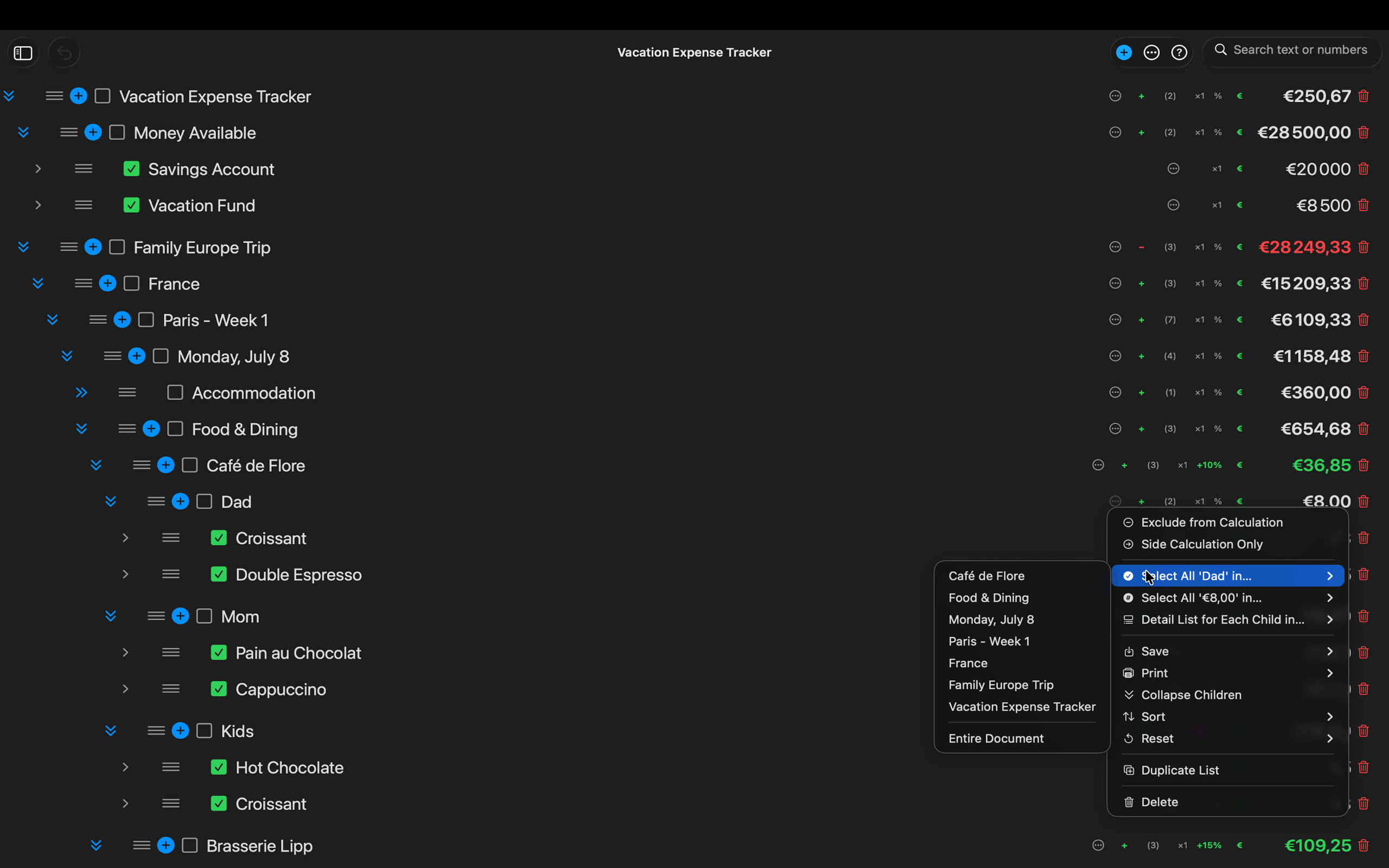1389x868 pixels.
Task: Click the +10% percentage on the Café de Flore row
Action: pyautogui.click(x=1209, y=465)
